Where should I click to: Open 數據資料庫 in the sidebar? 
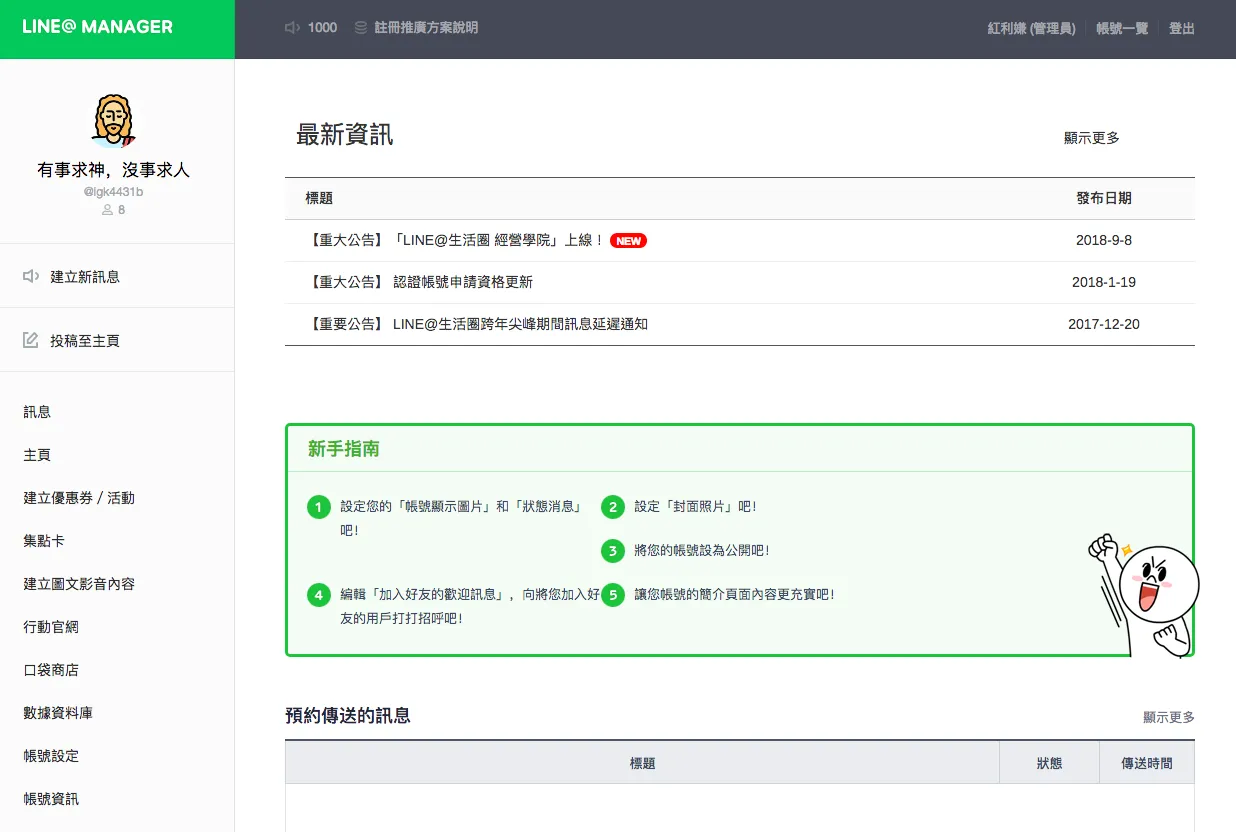tap(58, 712)
